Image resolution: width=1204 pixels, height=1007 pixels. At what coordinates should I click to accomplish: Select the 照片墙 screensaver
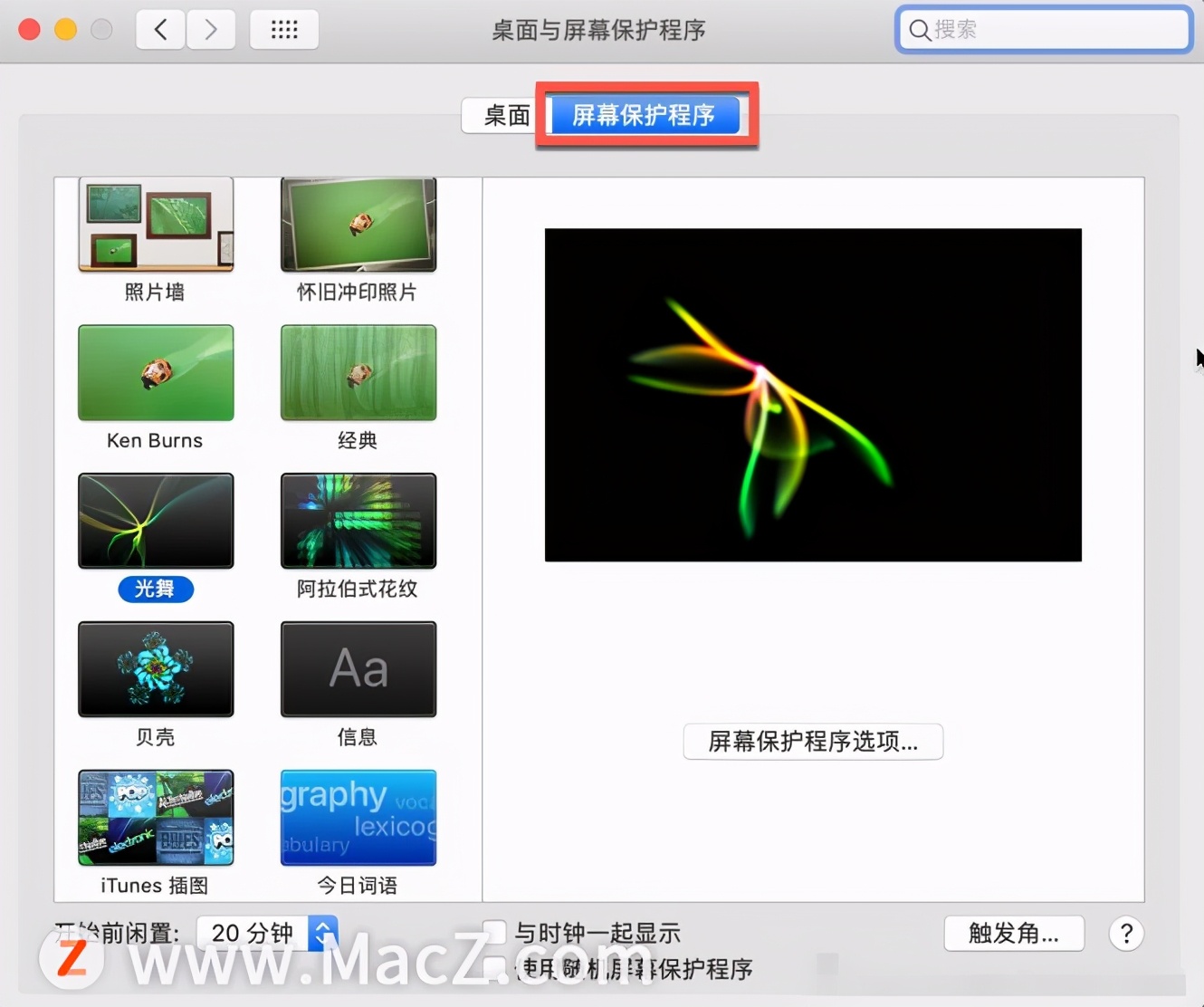(x=155, y=224)
